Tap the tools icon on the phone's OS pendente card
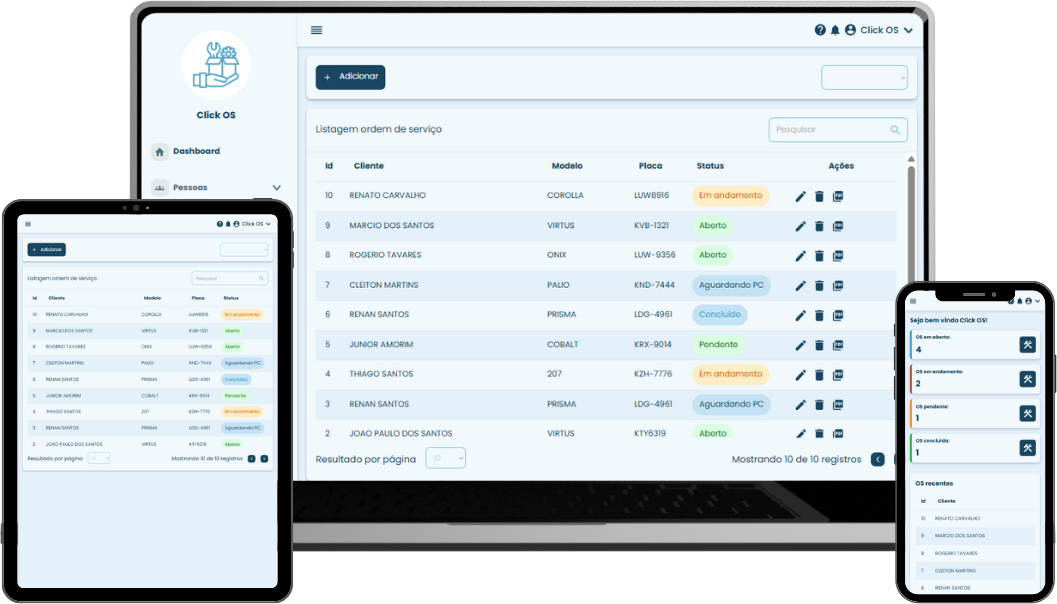1057x604 pixels. (x=1027, y=413)
